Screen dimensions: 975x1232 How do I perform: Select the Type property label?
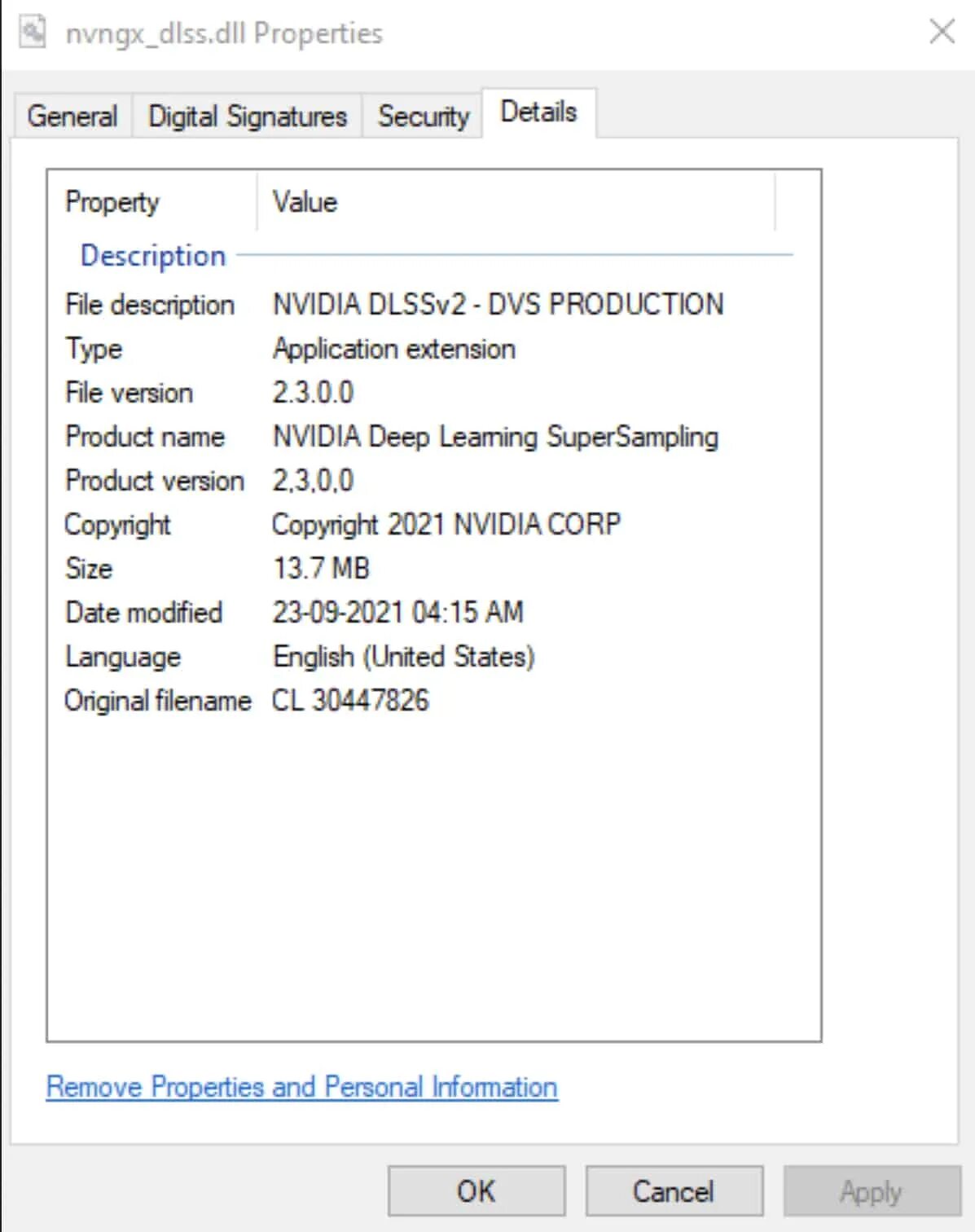coord(94,349)
